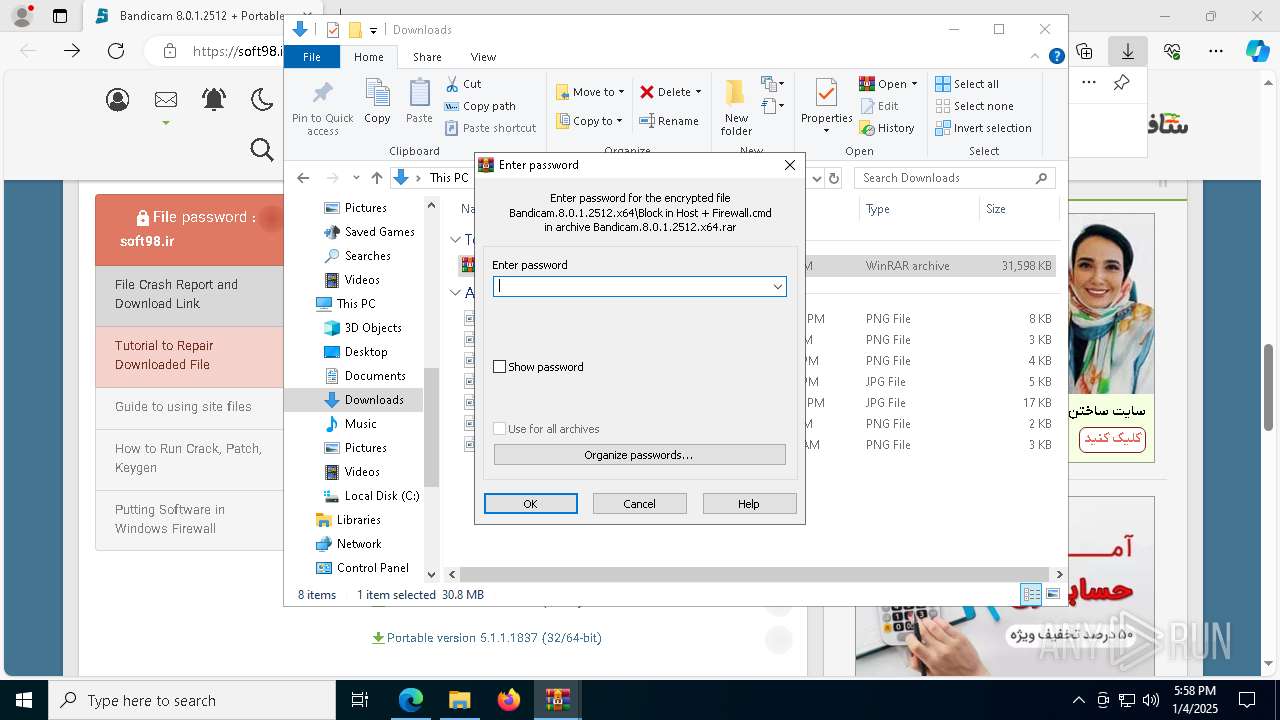Click the Explorer help question icon
This screenshot has height=720, width=1280.
[1056, 57]
